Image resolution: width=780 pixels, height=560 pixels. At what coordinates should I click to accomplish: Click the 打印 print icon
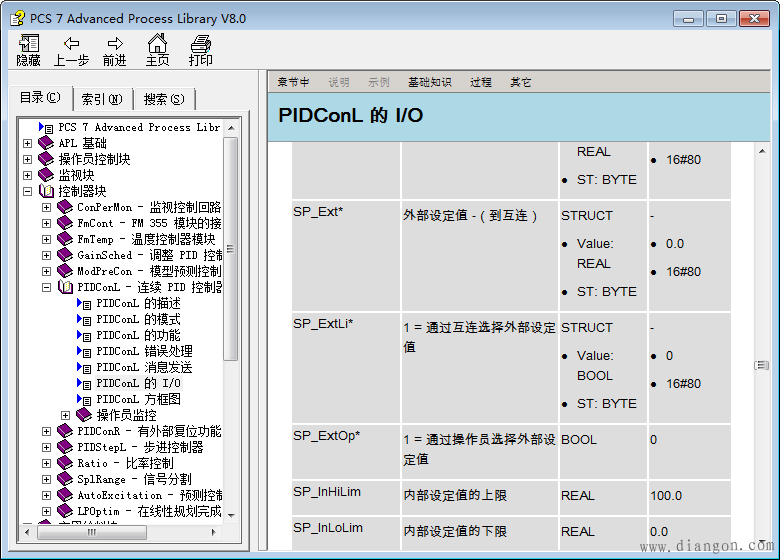click(200, 43)
